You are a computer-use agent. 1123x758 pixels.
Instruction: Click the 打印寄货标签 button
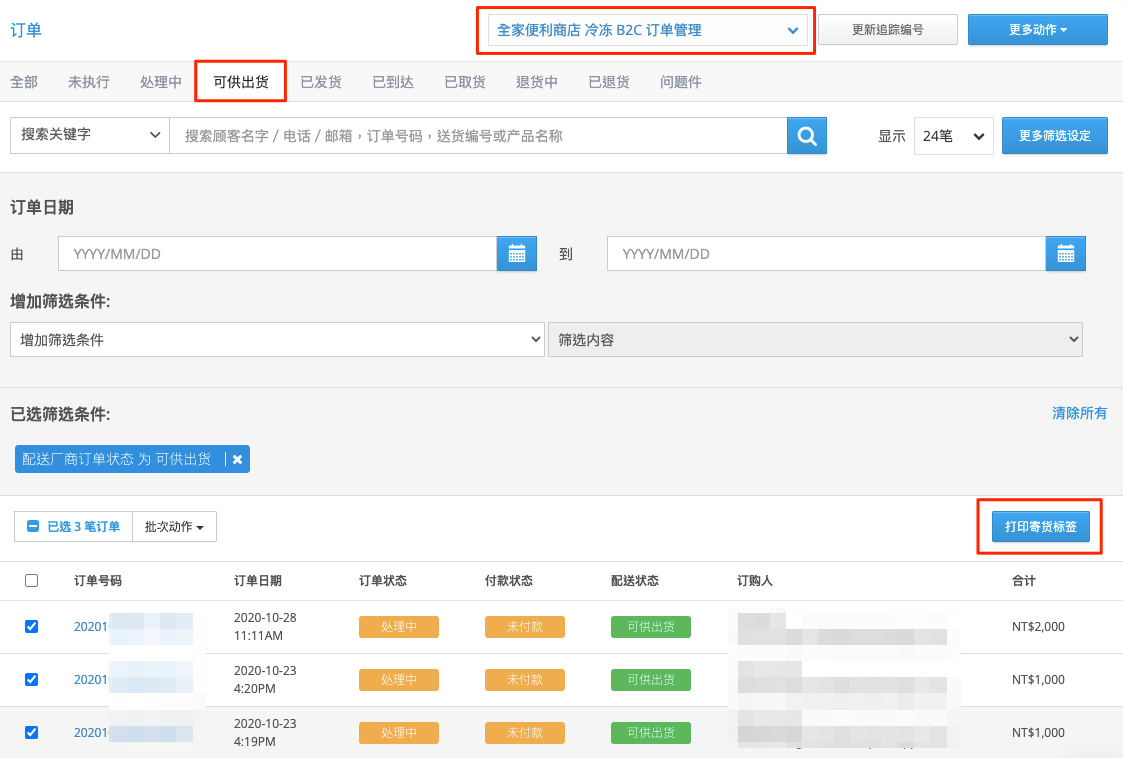pos(1041,527)
